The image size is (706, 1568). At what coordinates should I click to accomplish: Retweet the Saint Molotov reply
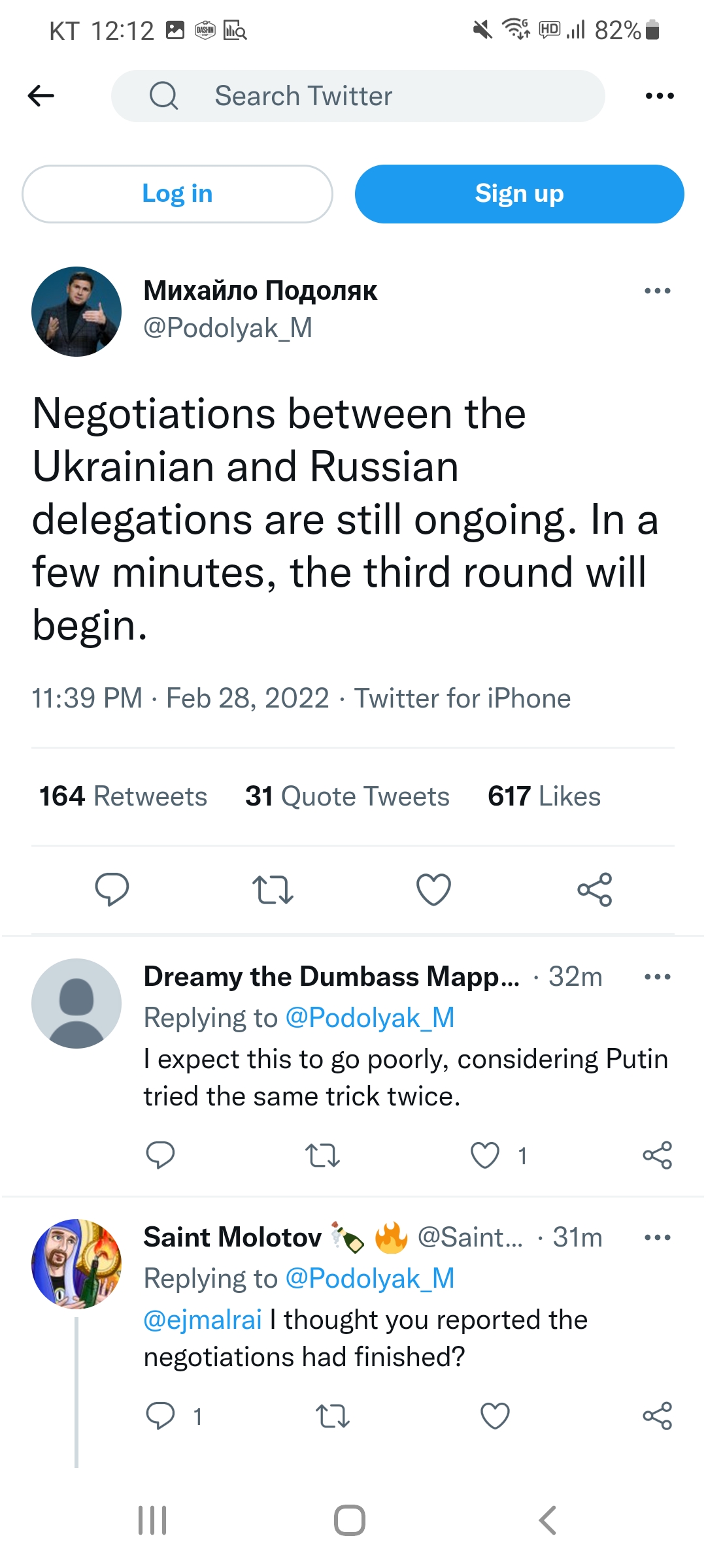[332, 1416]
